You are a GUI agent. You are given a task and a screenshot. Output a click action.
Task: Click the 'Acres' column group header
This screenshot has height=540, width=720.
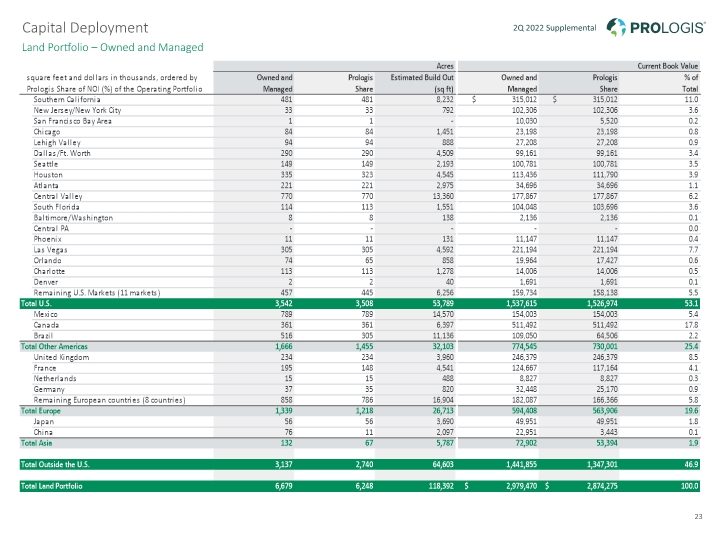[x=444, y=66]
